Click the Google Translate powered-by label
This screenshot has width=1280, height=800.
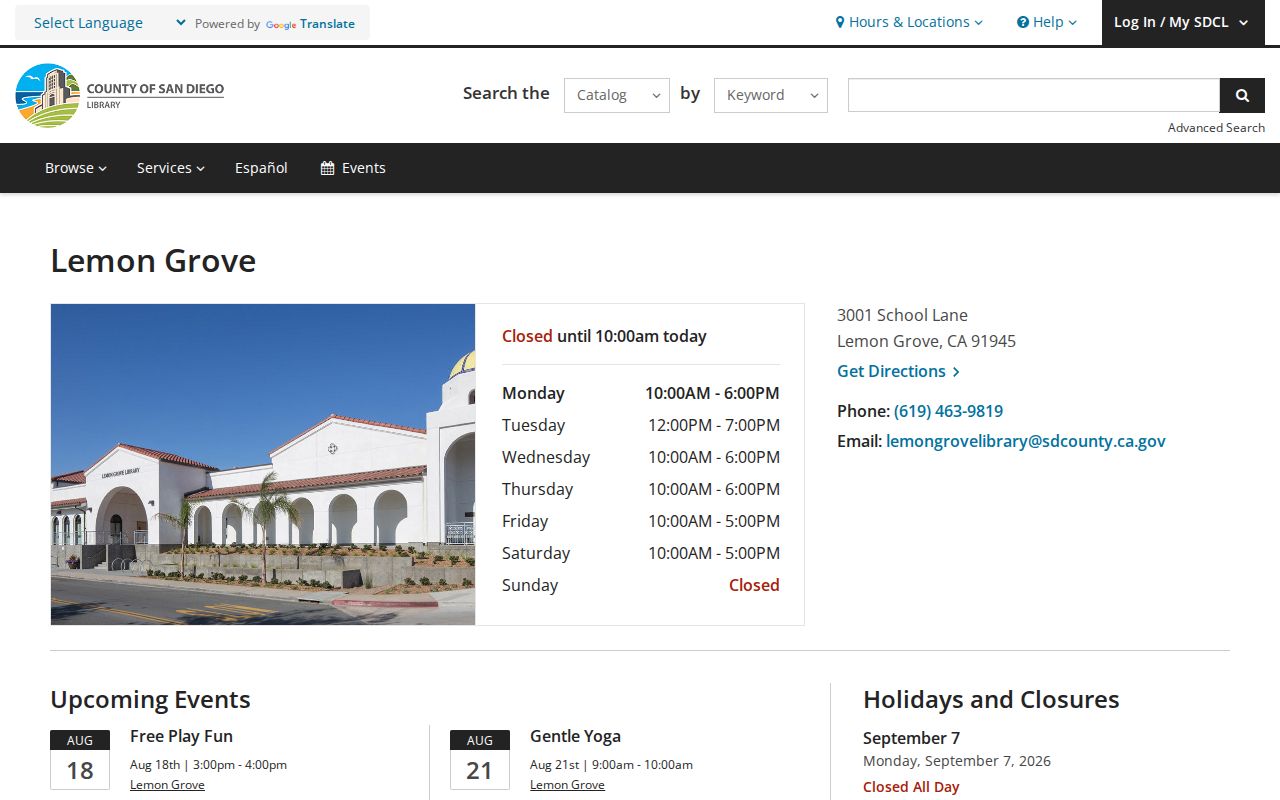[275, 24]
